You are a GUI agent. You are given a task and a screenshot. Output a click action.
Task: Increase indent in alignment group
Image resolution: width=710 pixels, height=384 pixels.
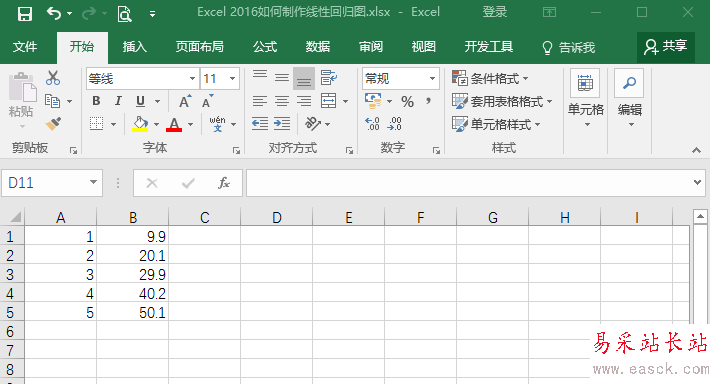coord(282,124)
